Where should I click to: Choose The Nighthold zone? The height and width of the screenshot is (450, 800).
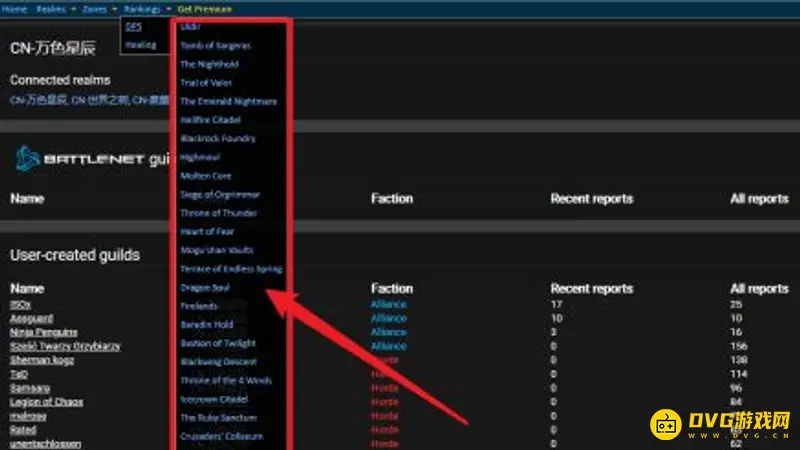209,64
